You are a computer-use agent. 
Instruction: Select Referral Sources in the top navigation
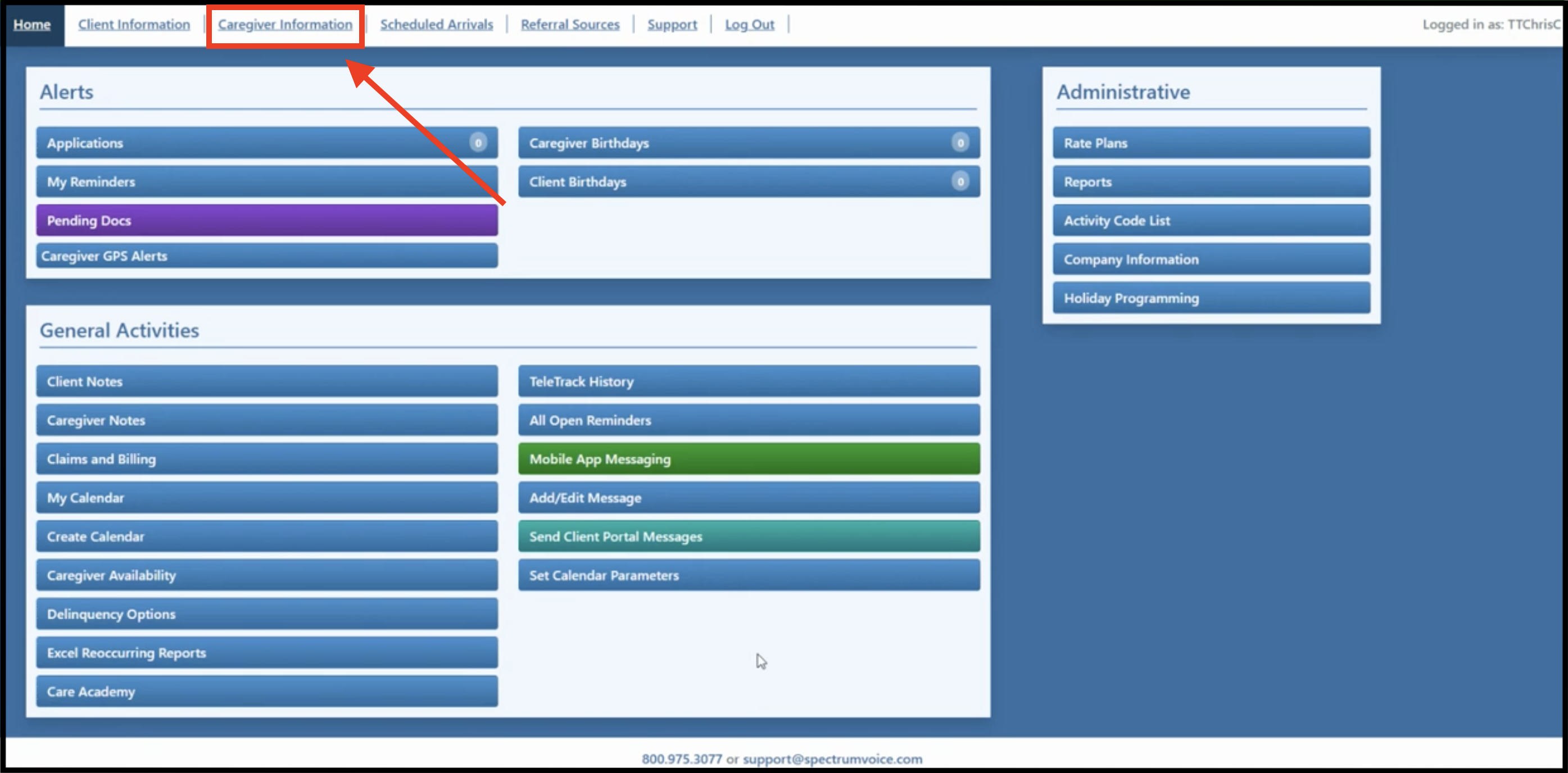pos(570,24)
